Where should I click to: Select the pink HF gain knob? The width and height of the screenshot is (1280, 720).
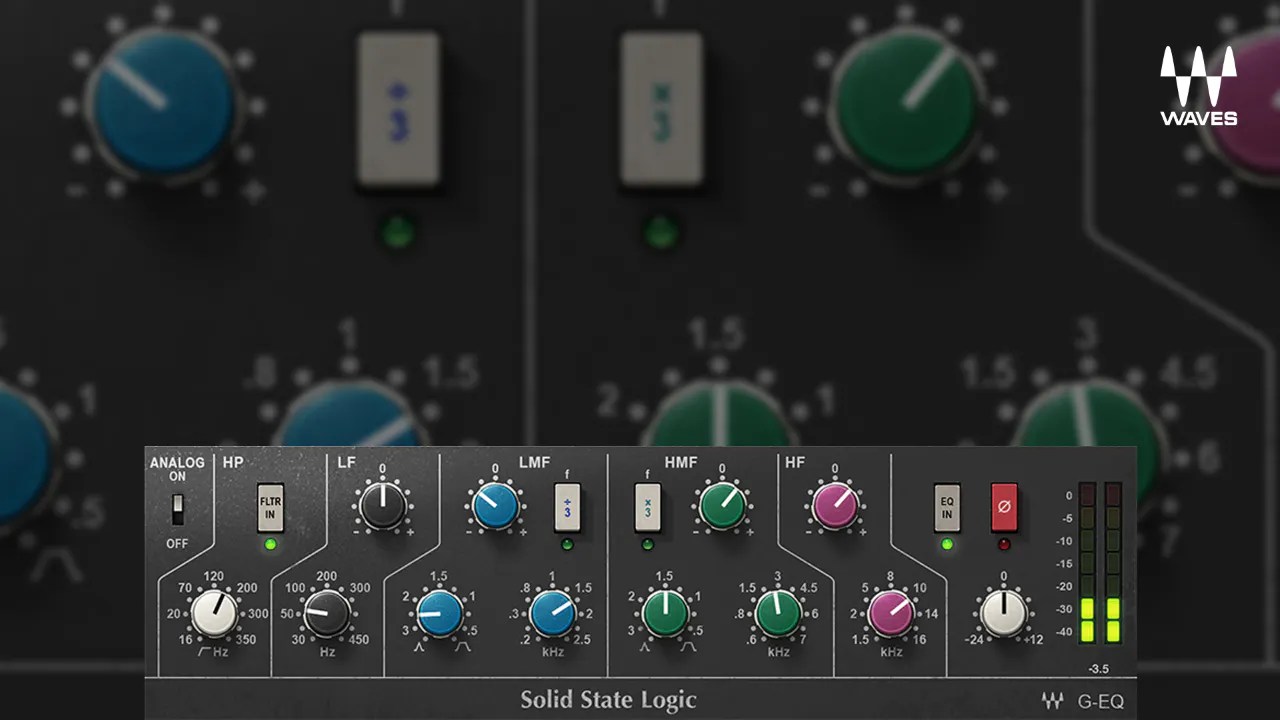pos(834,505)
